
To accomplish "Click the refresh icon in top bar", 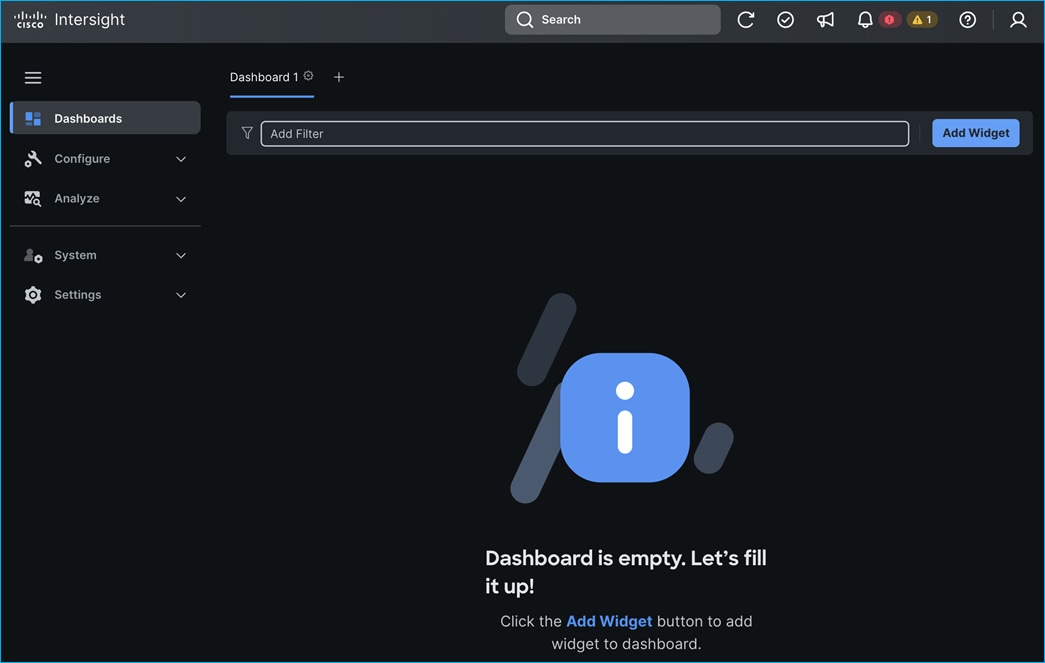I will point(746,20).
